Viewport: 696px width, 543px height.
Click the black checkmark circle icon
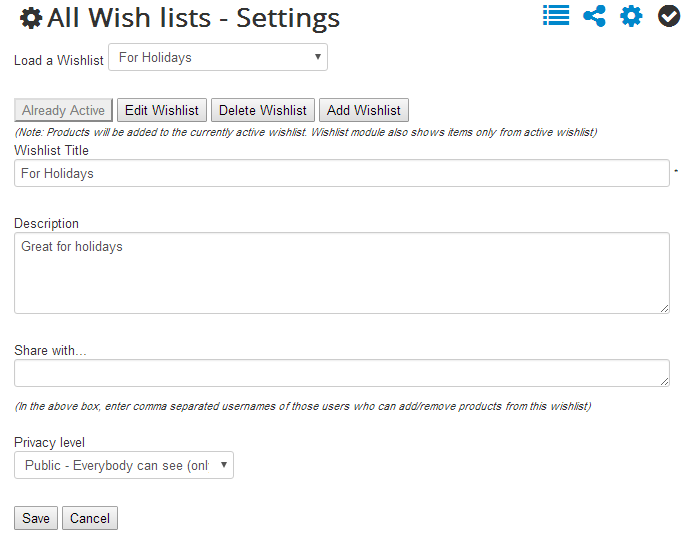click(x=669, y=16)
